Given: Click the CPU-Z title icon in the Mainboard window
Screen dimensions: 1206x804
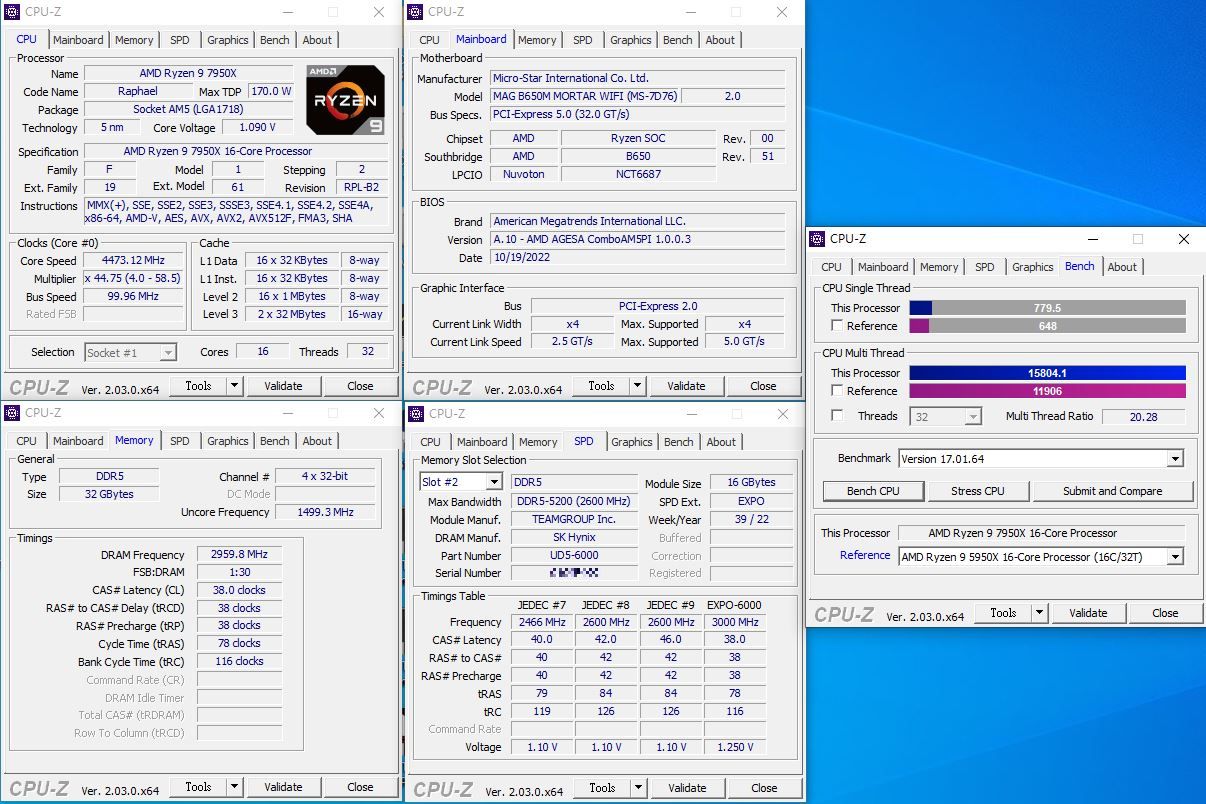Looking at the screenshot, I should tap(415, 12).
